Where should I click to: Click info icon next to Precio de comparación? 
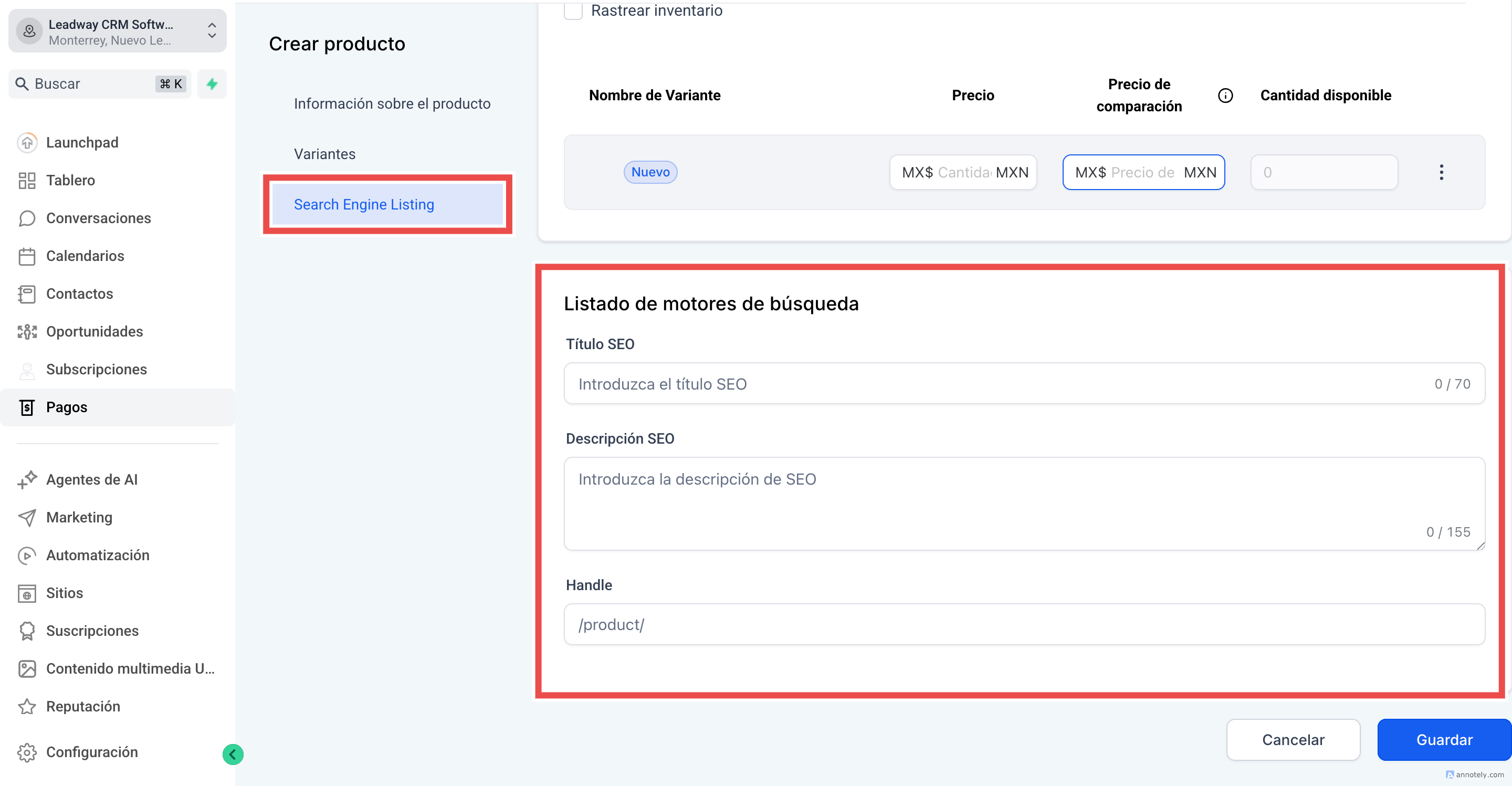pos(1225,96)
